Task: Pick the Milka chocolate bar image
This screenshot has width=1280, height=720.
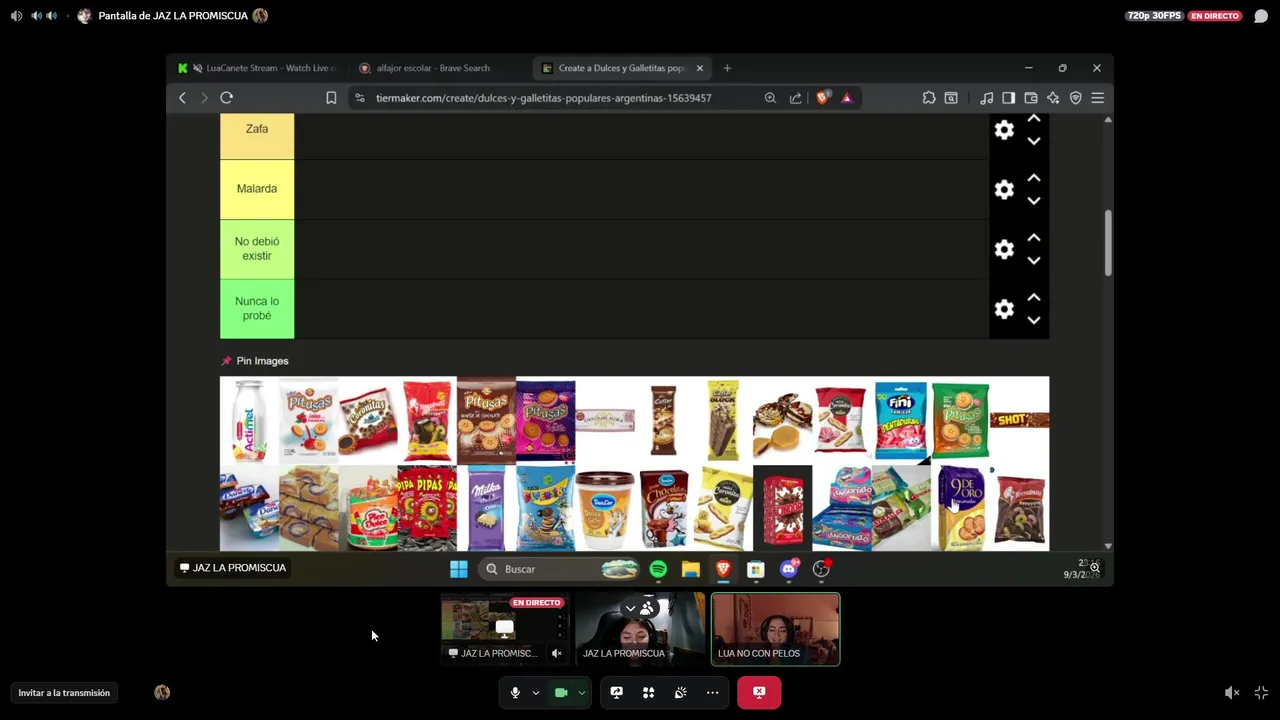Action: click(486, 508)
